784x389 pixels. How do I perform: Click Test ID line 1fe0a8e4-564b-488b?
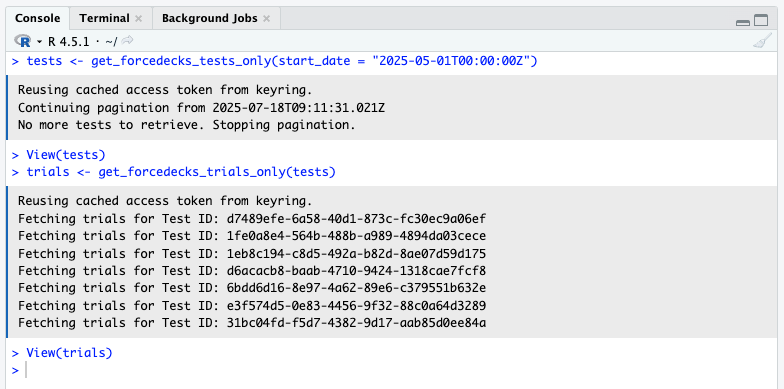(252, 236)
